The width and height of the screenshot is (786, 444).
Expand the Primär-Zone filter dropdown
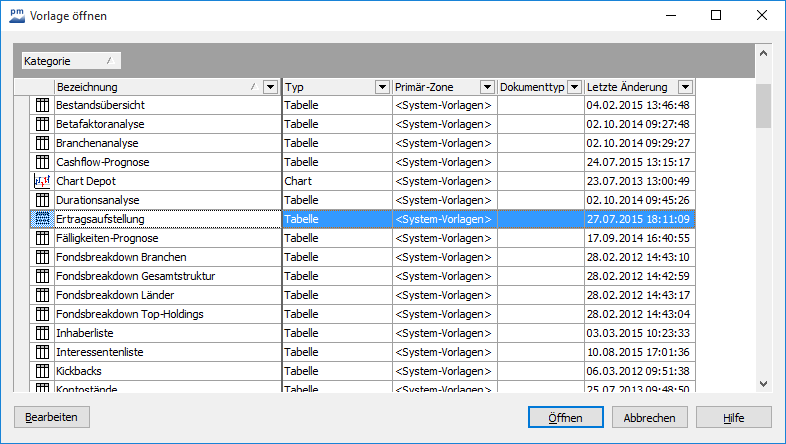tap(487, 87)
